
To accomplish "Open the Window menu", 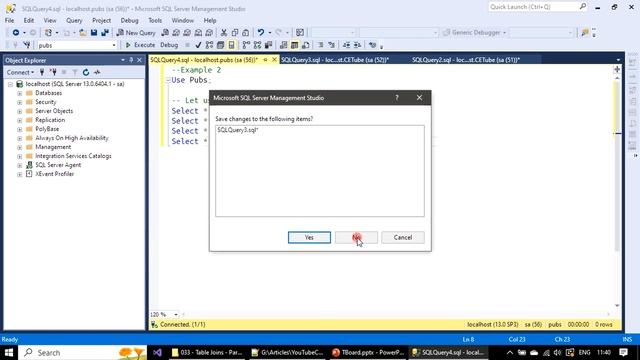I will (182, 20).
